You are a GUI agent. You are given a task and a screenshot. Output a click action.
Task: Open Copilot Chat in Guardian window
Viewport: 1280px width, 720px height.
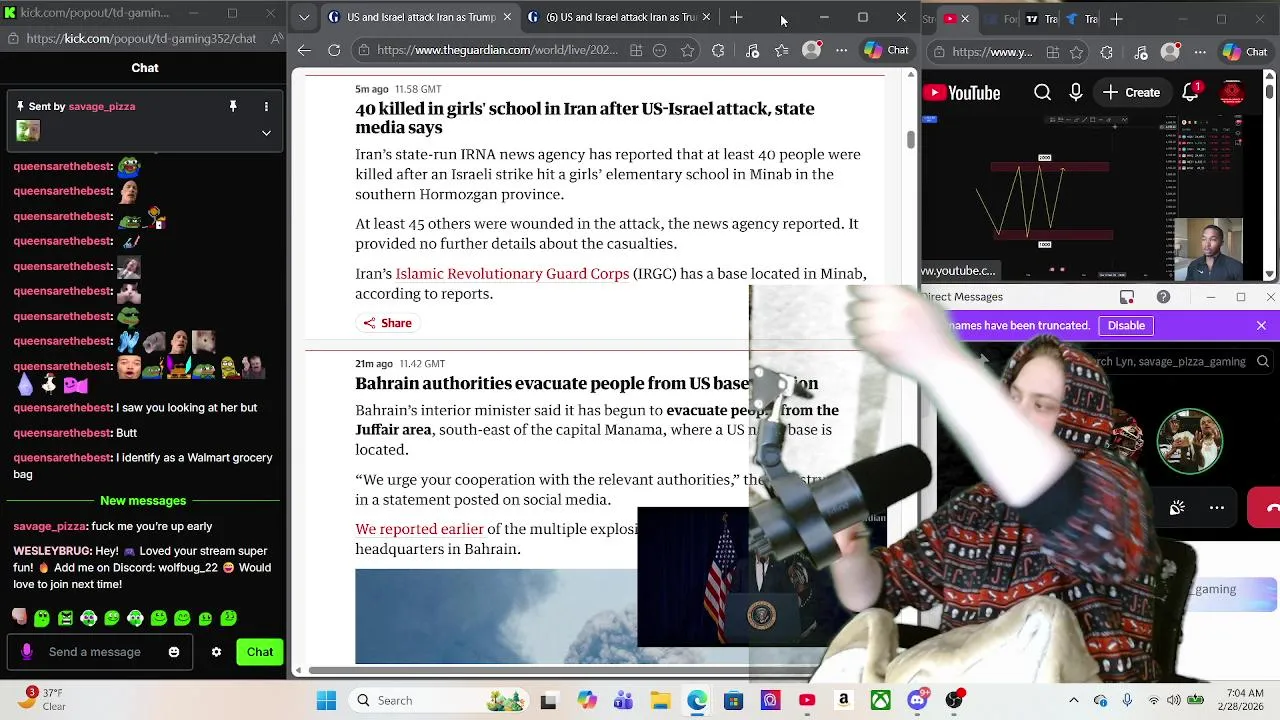[886, 50]
